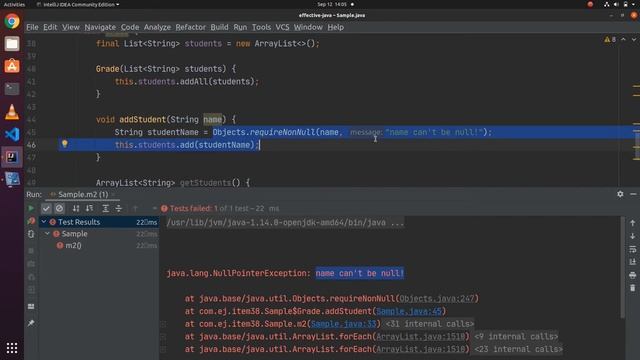Open Run panel settings gear
640x360 pixels.
pyautogui.click(x=620, y=194)
